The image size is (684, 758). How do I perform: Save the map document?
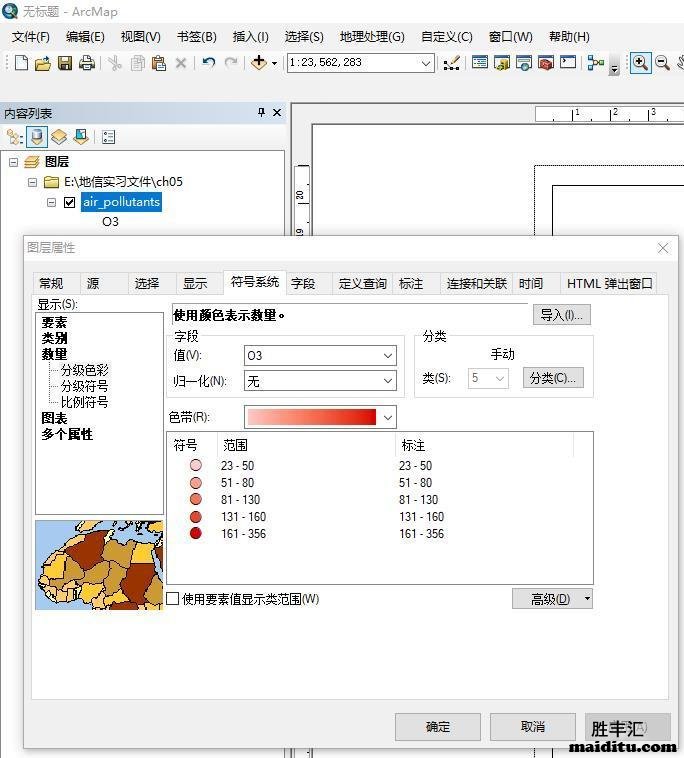click(65, 63)
